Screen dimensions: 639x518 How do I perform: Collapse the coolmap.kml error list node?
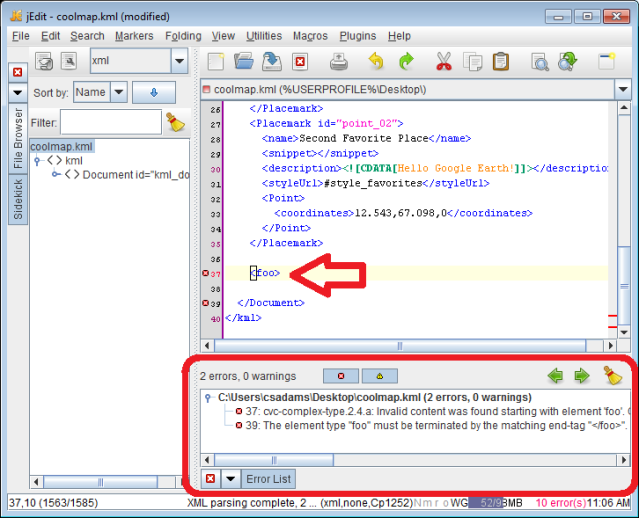[208, 397]
